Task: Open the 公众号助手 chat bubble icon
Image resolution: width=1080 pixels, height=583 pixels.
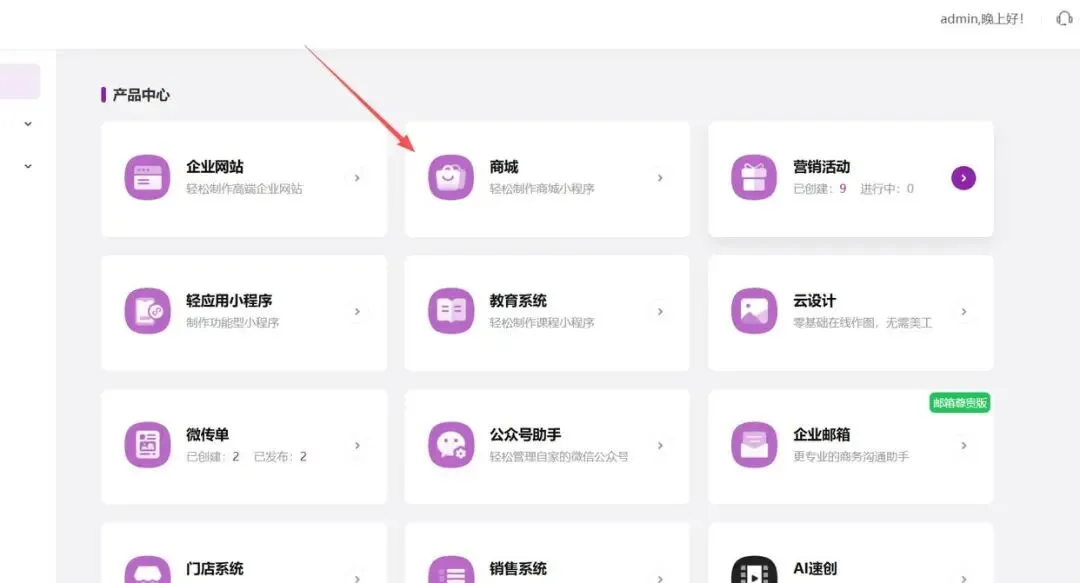Action: (451, 445)
